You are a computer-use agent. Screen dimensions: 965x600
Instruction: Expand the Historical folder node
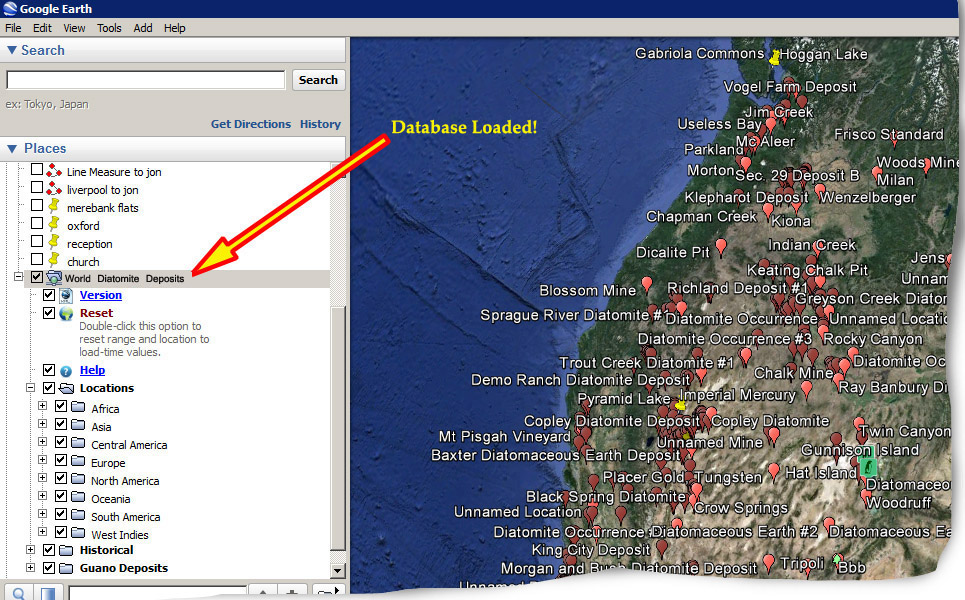point(30,550)
